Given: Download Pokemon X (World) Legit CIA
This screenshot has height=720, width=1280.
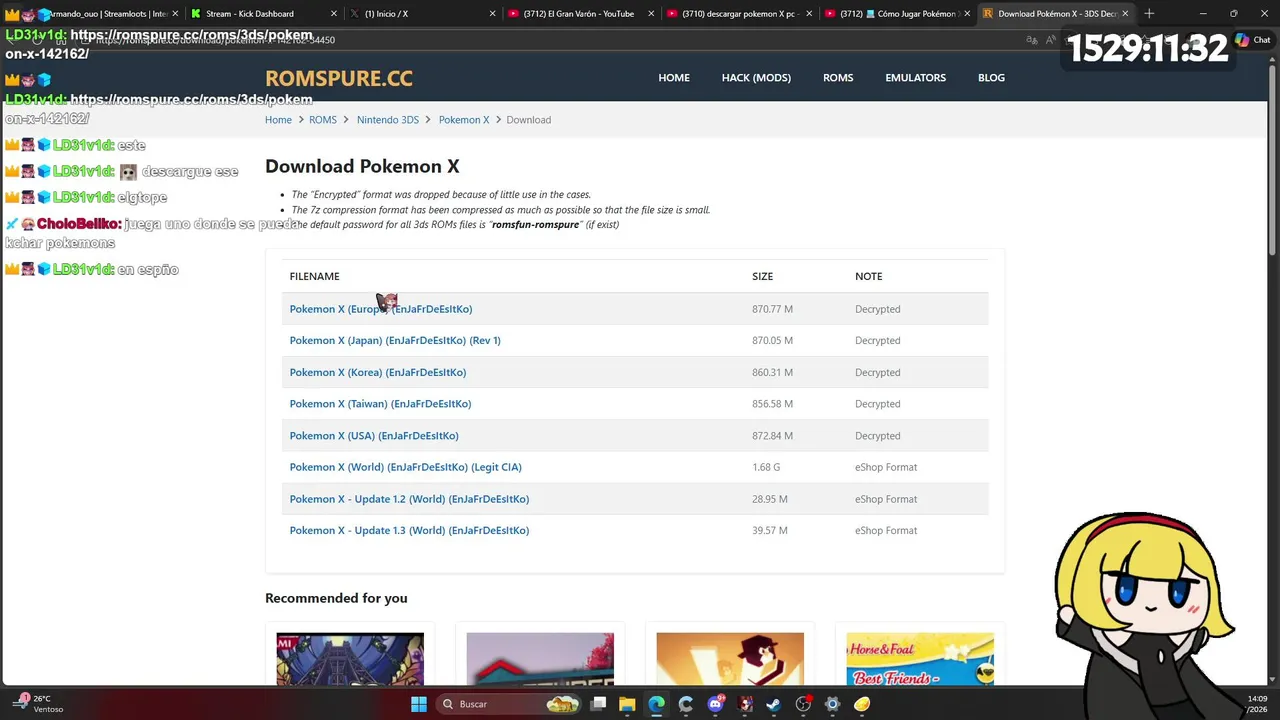Looking at the screenshot, I should 405,467.
